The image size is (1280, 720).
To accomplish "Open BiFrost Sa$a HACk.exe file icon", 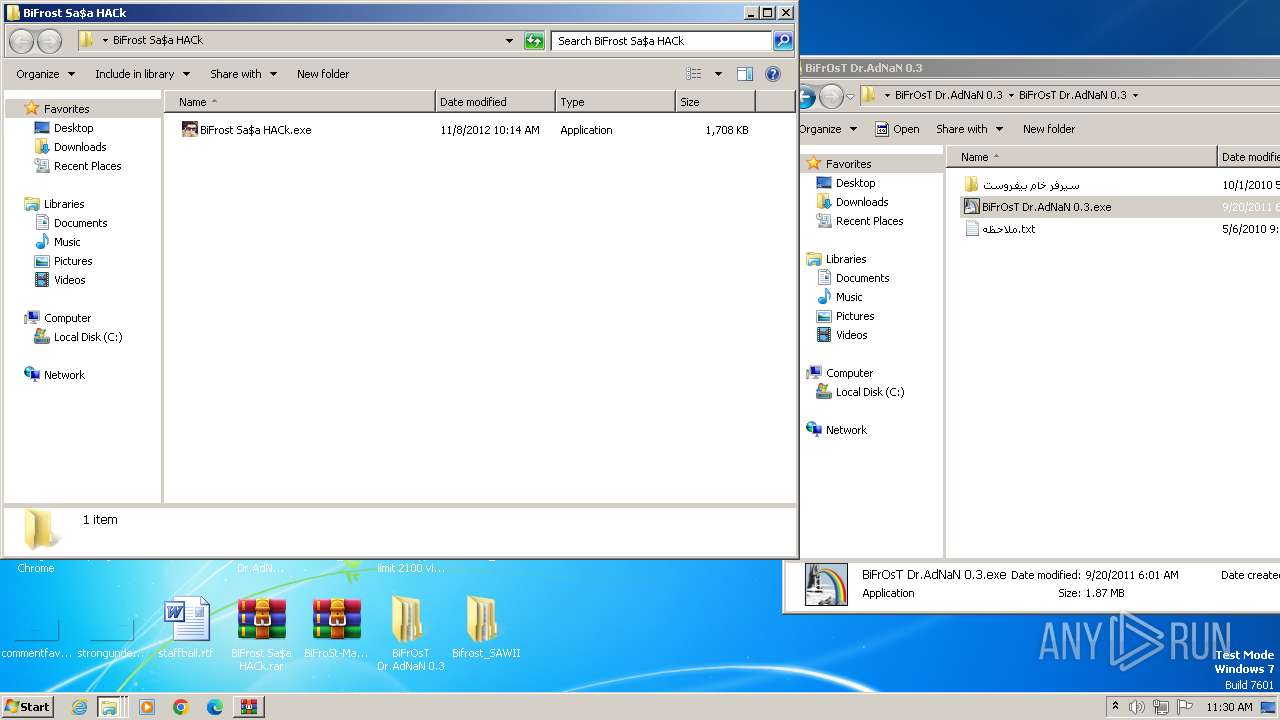I will click(189, 130).
